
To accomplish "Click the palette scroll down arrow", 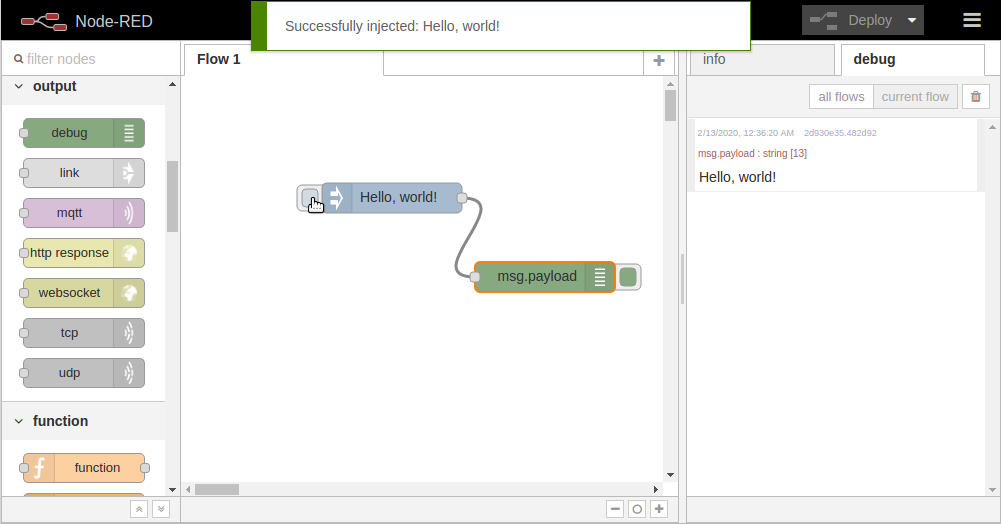I will tap(172, 490).
